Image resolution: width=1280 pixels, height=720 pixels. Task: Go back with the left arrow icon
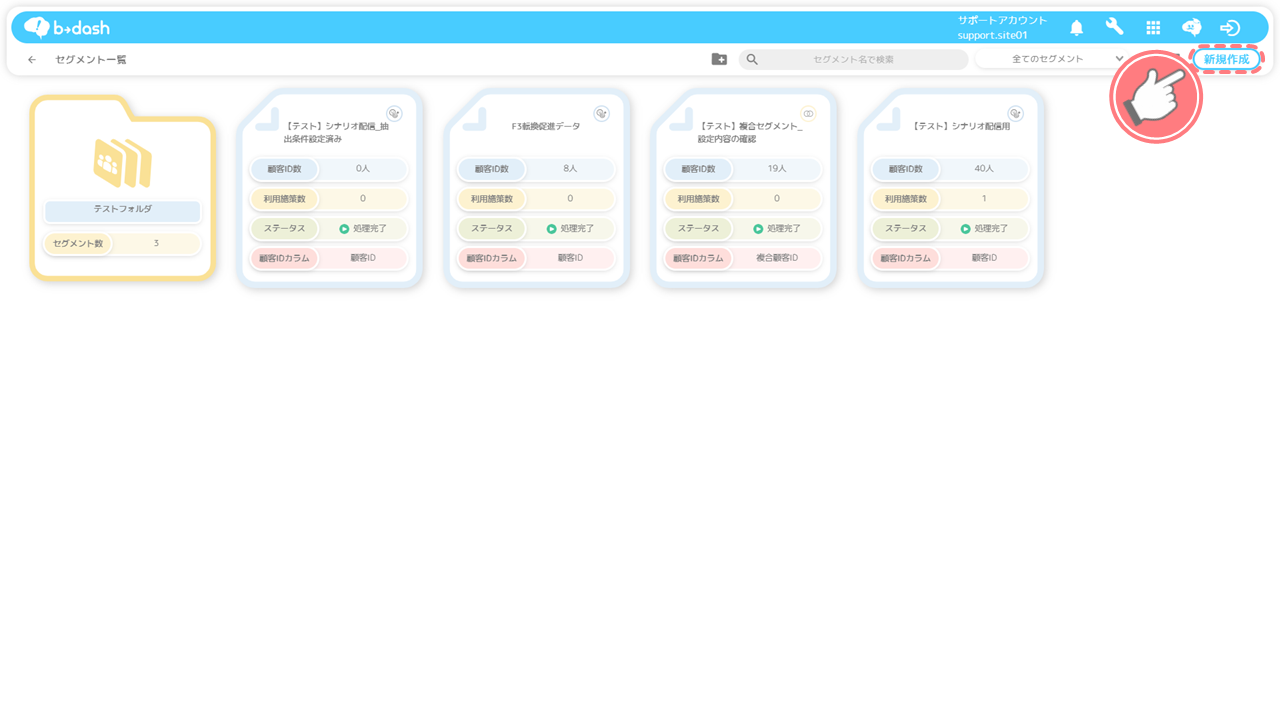click(32, 60)
